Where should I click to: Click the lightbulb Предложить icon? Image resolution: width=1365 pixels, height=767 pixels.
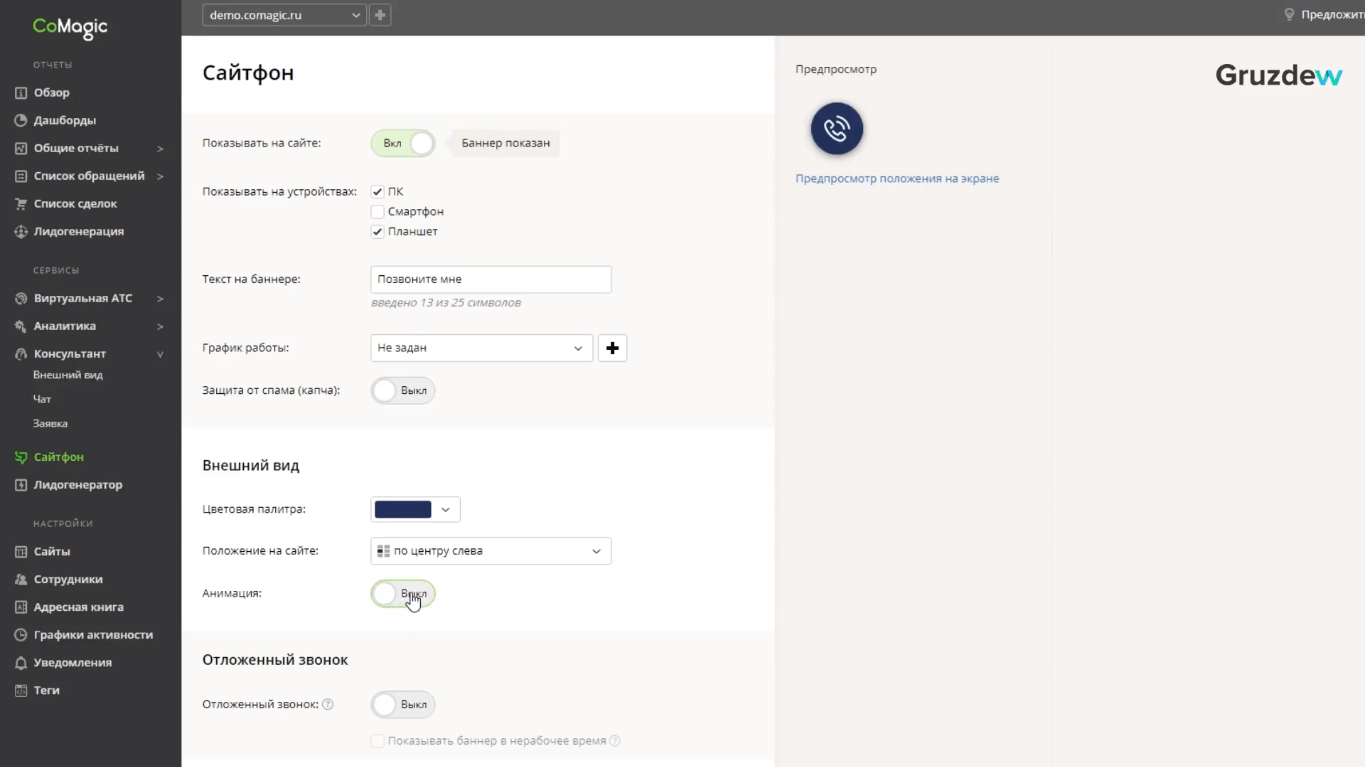pyautogui.click(x=1289, y=15)
